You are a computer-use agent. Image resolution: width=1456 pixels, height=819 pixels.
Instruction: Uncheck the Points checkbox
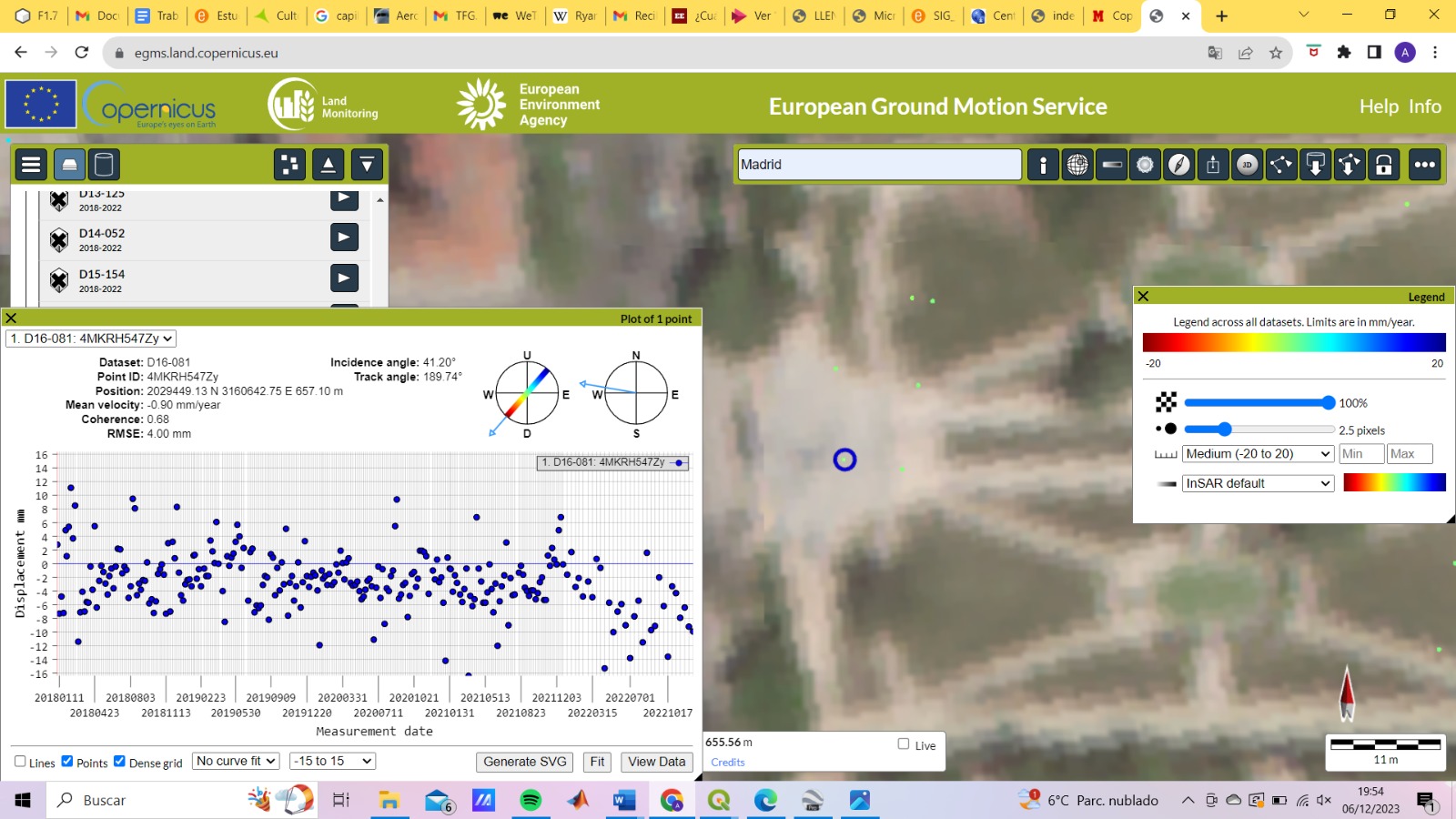click(67, 762)
